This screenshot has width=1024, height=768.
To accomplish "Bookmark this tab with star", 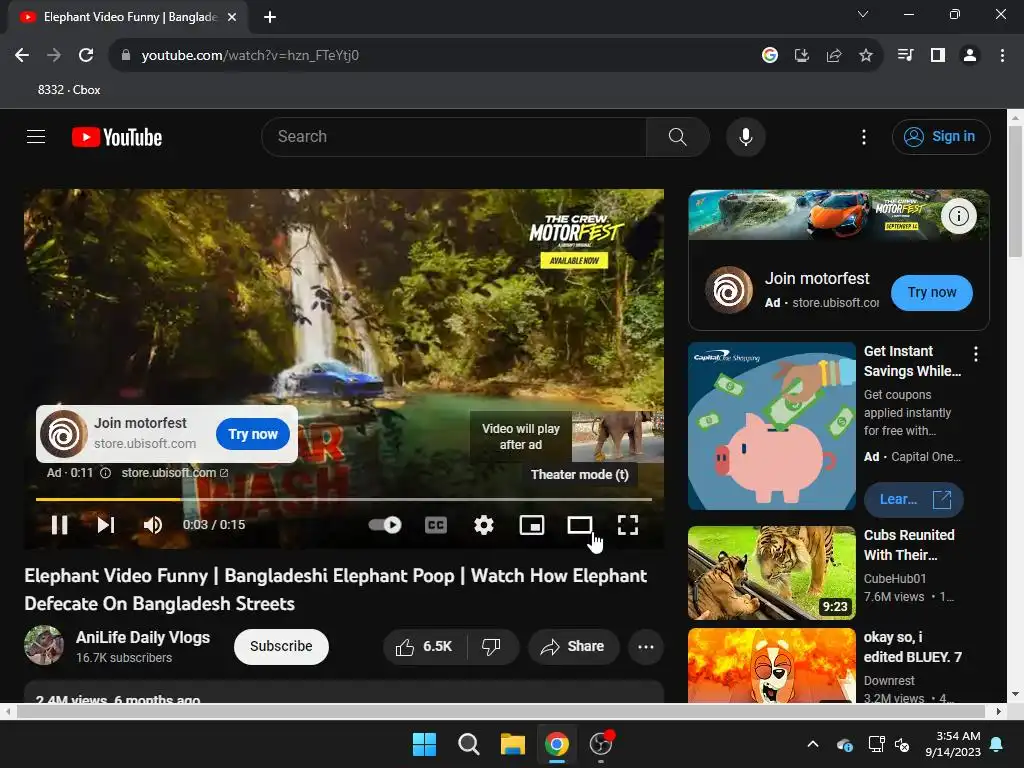I will pyautogui.click(x=866, y=56).
